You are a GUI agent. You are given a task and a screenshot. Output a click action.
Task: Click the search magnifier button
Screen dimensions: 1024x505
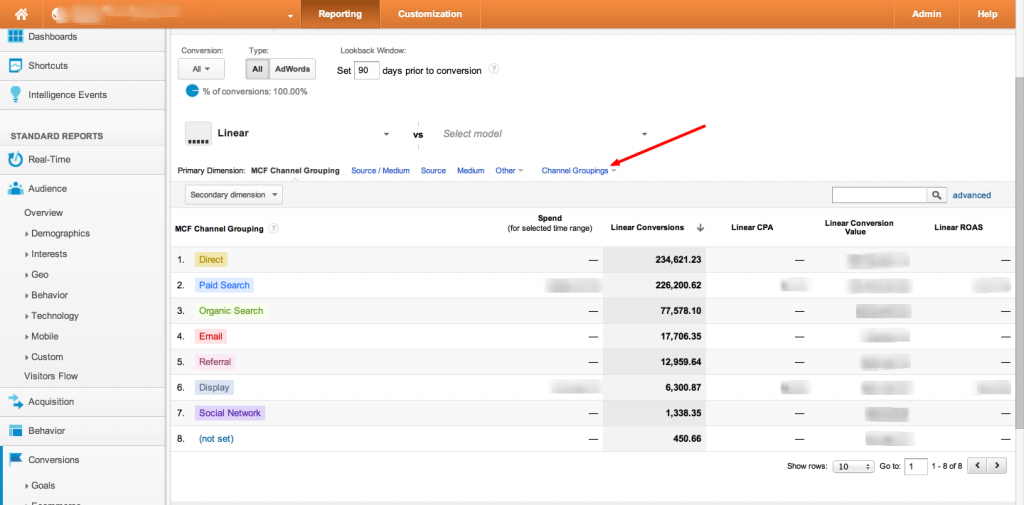(937, 195)
